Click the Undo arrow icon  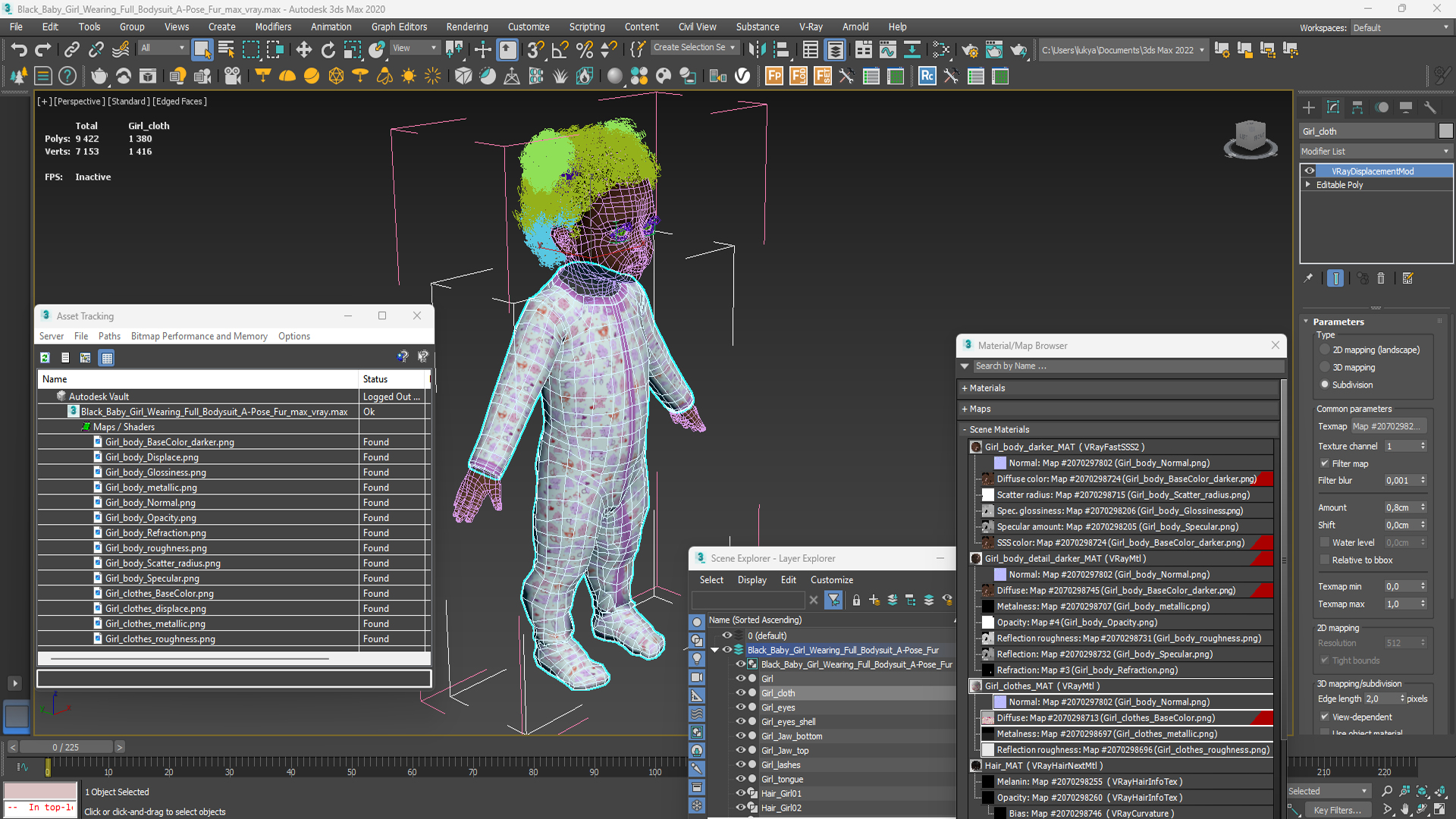pyautogui.click(x=18, y=50)
